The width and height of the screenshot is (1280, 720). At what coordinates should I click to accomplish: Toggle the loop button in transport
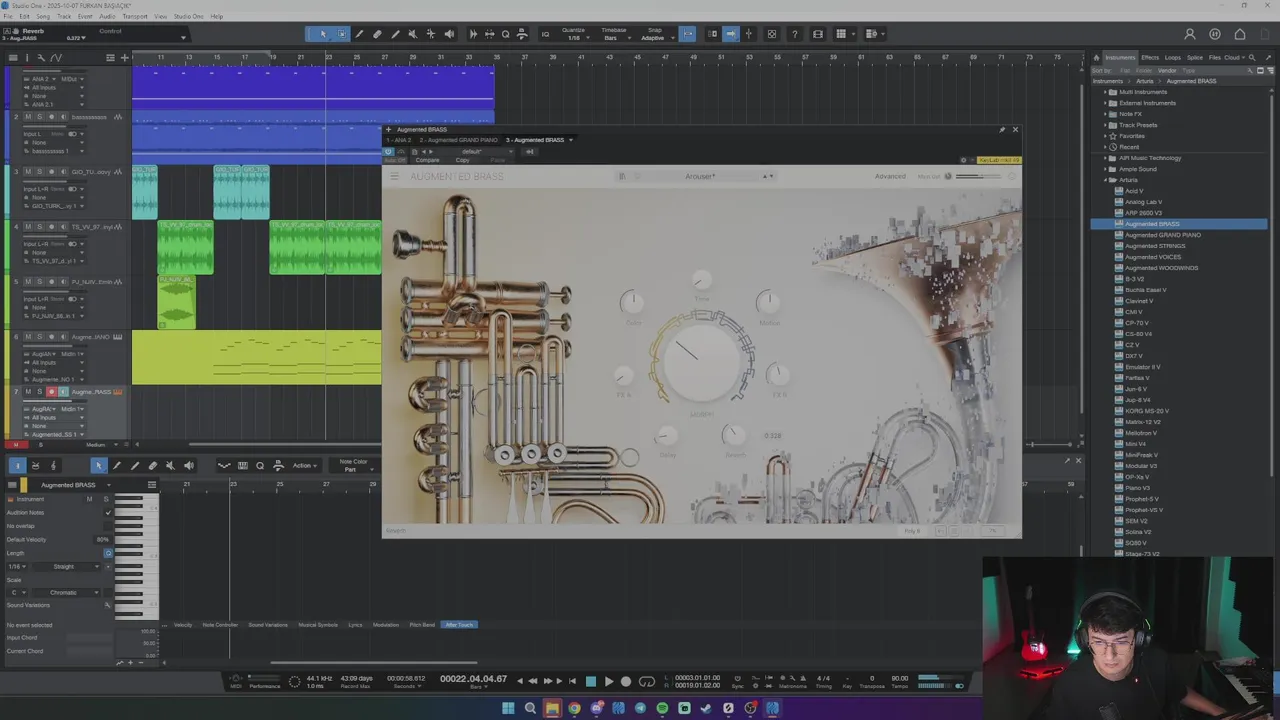coord(646,682)
